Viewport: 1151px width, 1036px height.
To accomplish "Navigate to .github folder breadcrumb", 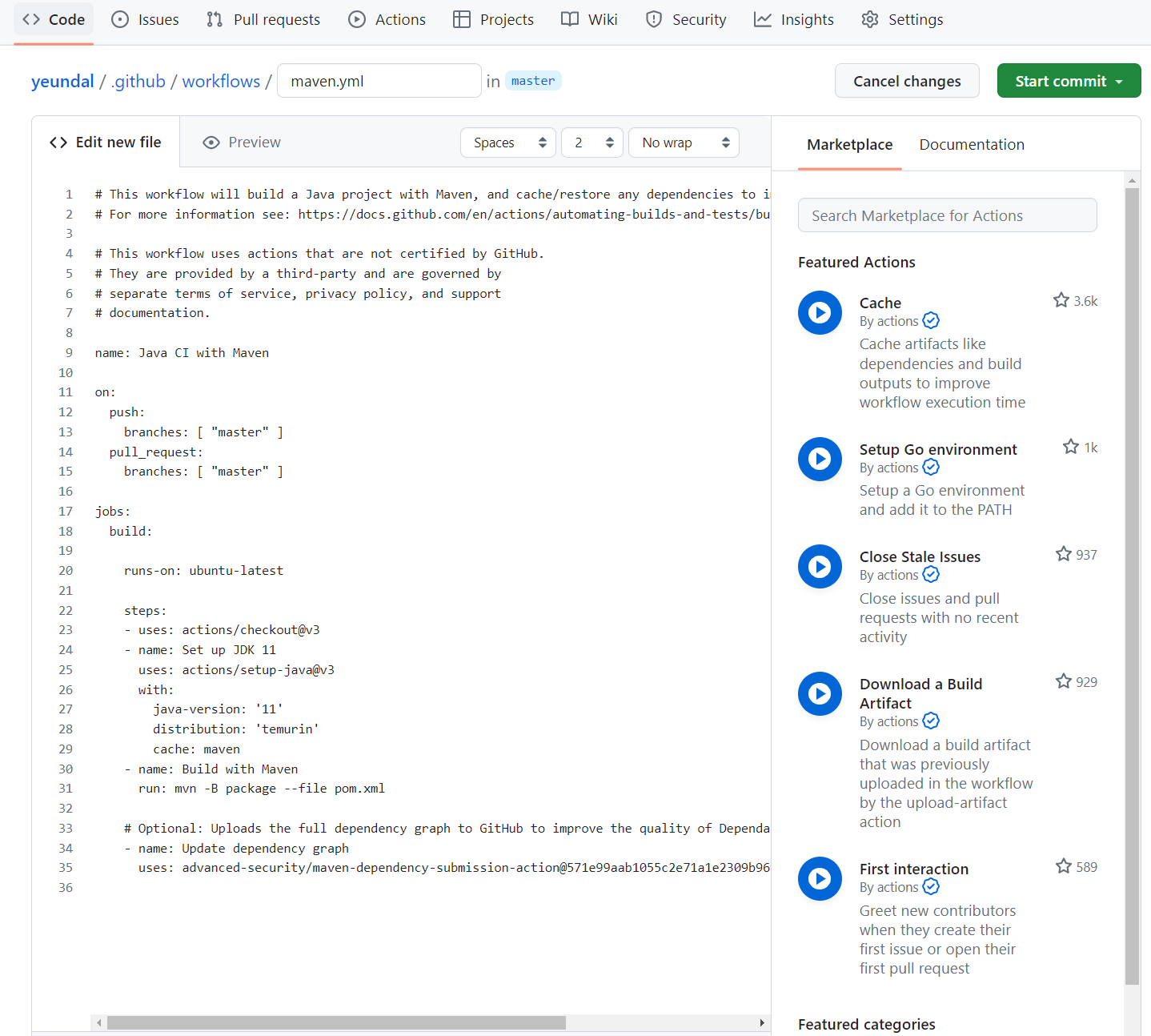I will pyautogui.click(x=138, y=81).
